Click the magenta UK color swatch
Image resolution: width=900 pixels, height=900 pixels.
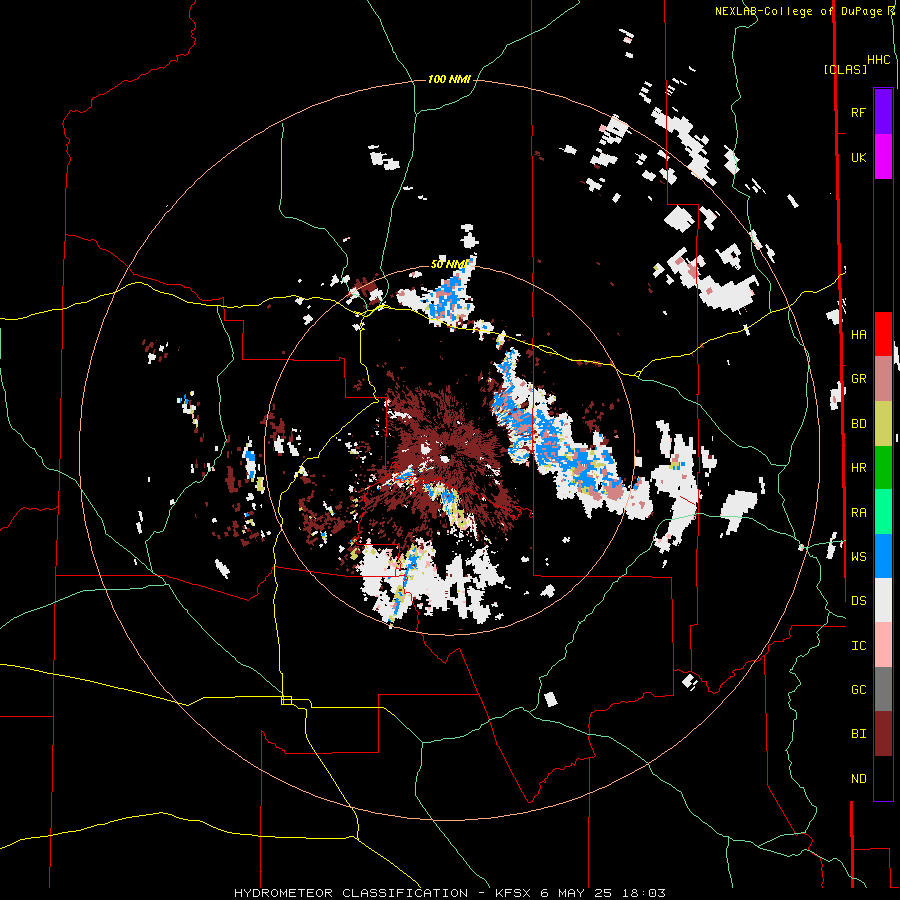(x=883, y=157)
